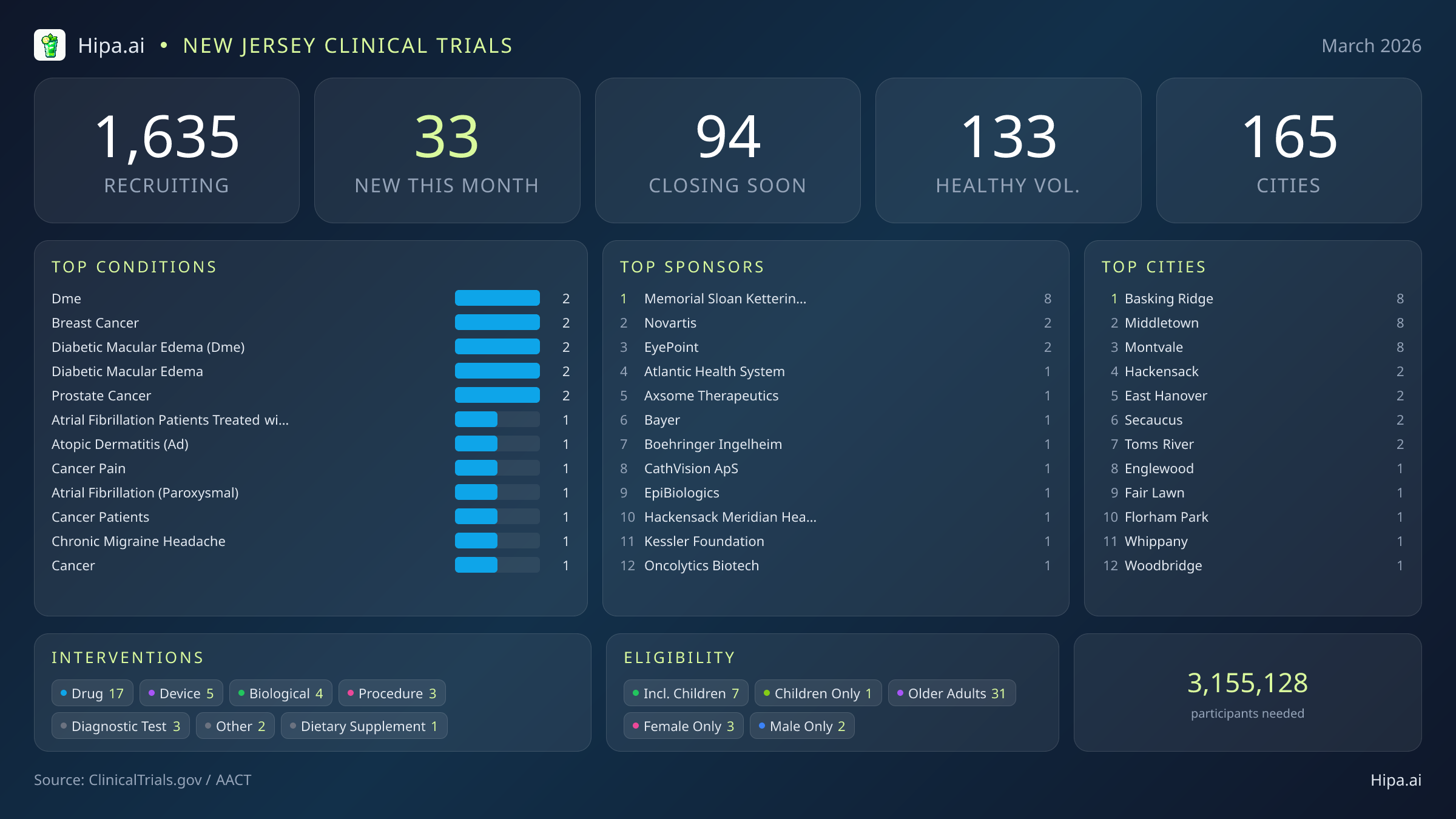Toggle the Children Only eligibility pill
The width and height of the screenshot is (1456, 819).
818,693
